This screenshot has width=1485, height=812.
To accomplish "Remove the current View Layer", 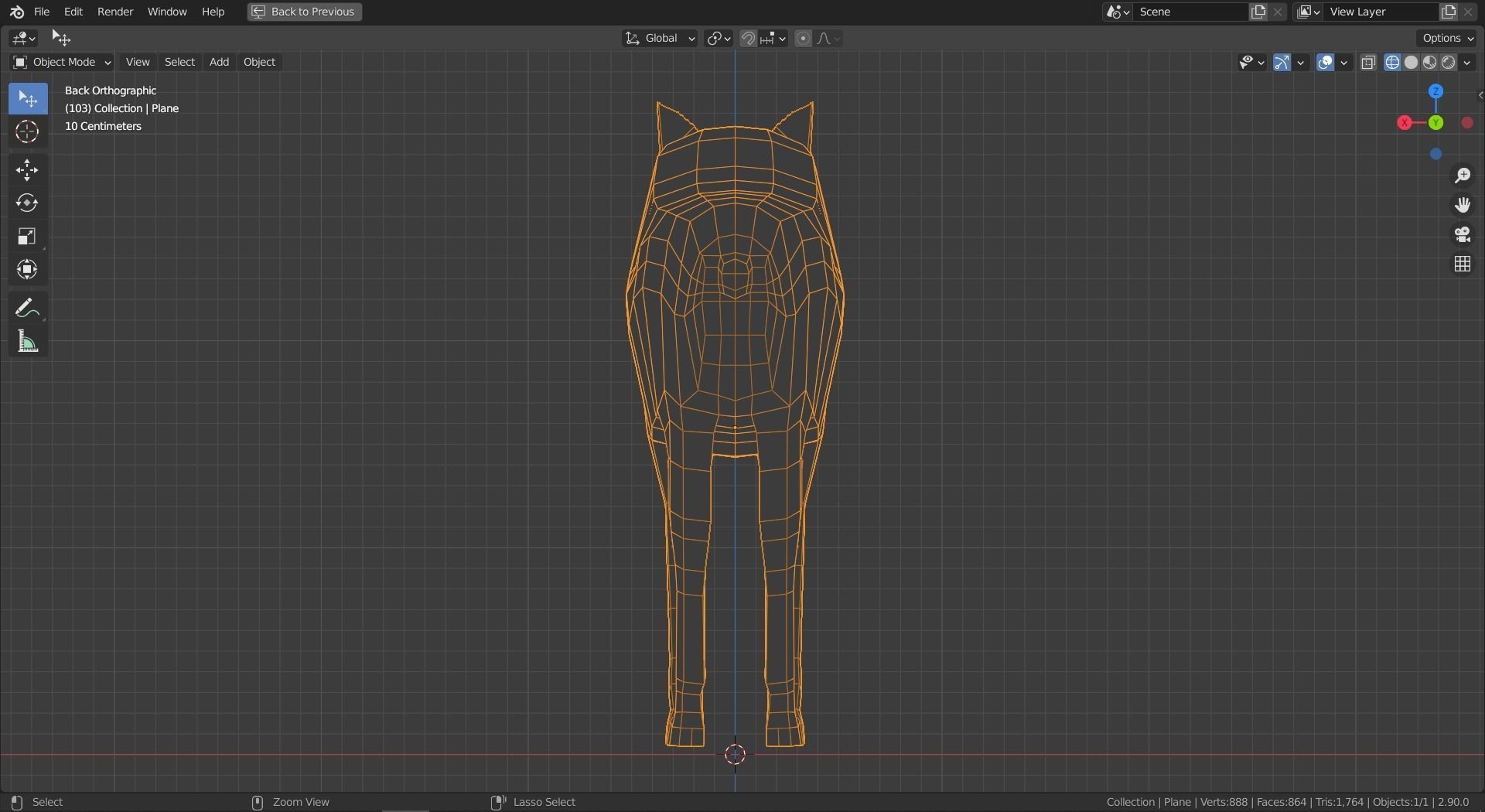I will pos(1468,12).
